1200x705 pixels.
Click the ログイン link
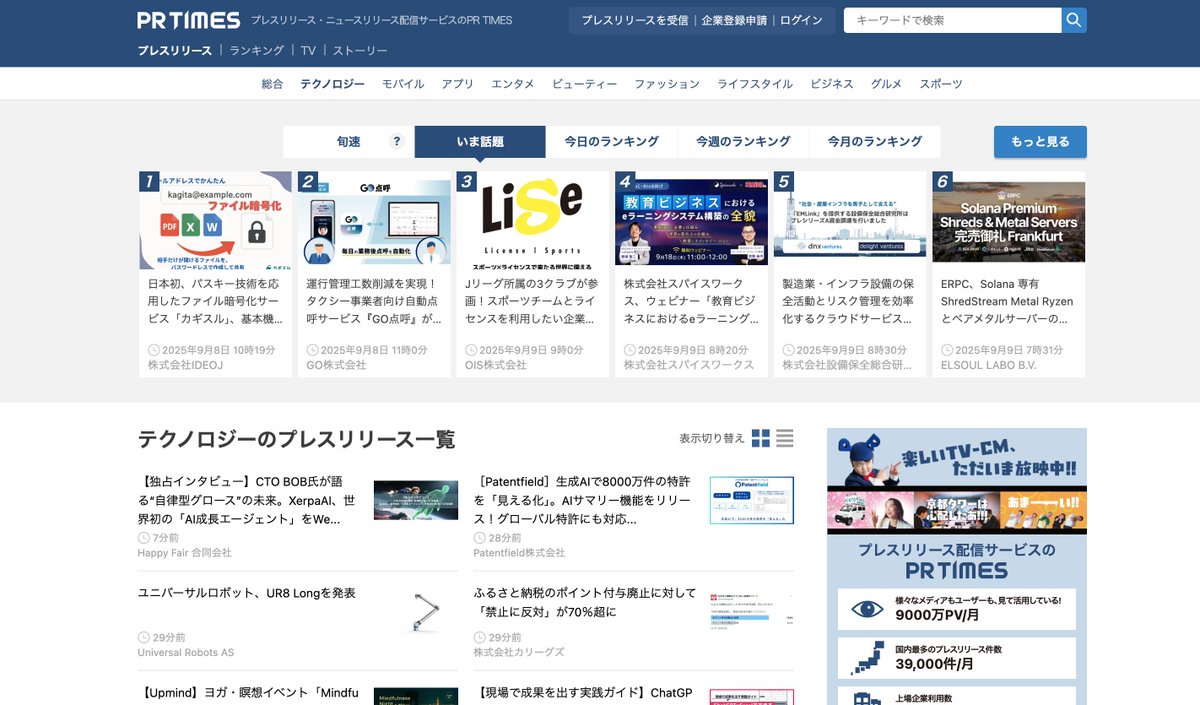tap(801, 20)
